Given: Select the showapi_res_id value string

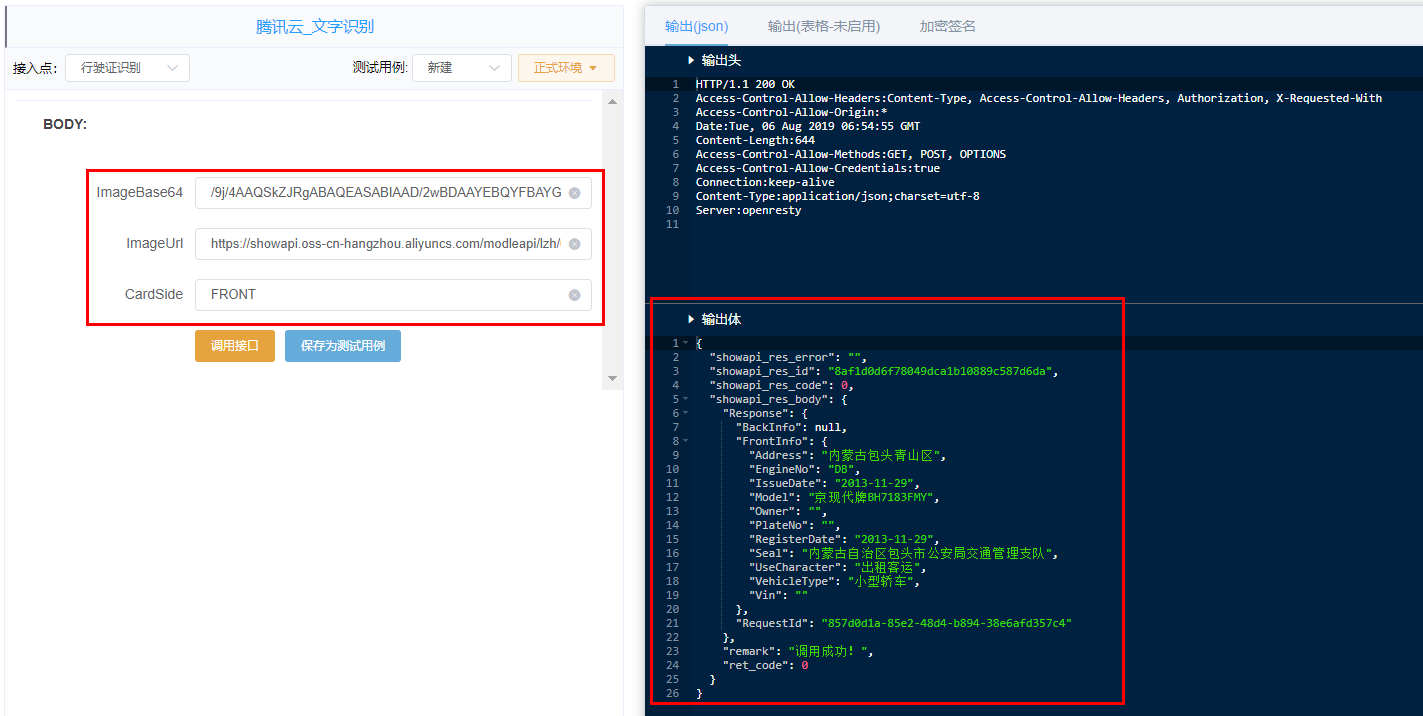Looking at the screenshot, I should (x=942, y=371).
